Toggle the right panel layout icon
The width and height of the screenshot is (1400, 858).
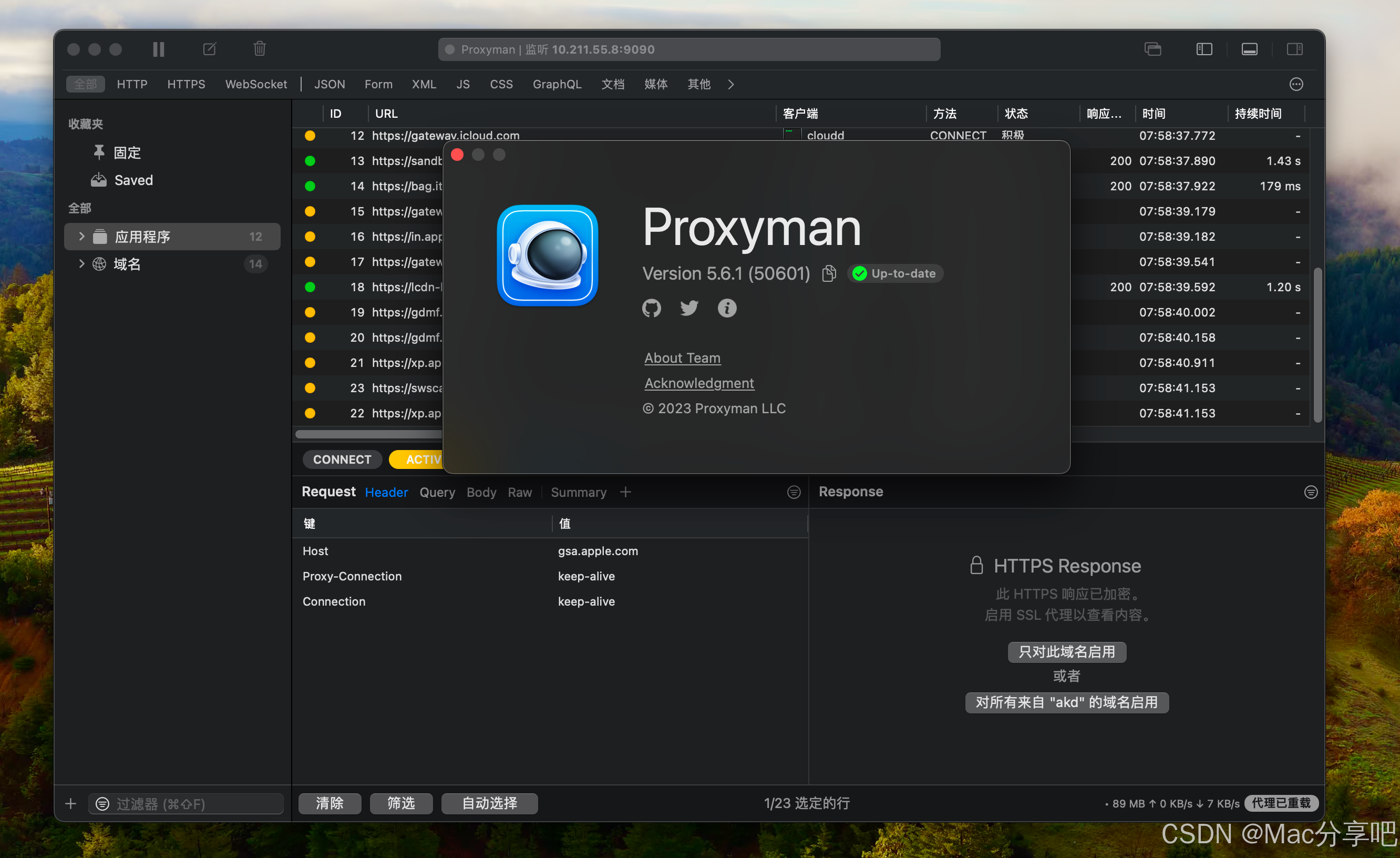point(1295,49)
